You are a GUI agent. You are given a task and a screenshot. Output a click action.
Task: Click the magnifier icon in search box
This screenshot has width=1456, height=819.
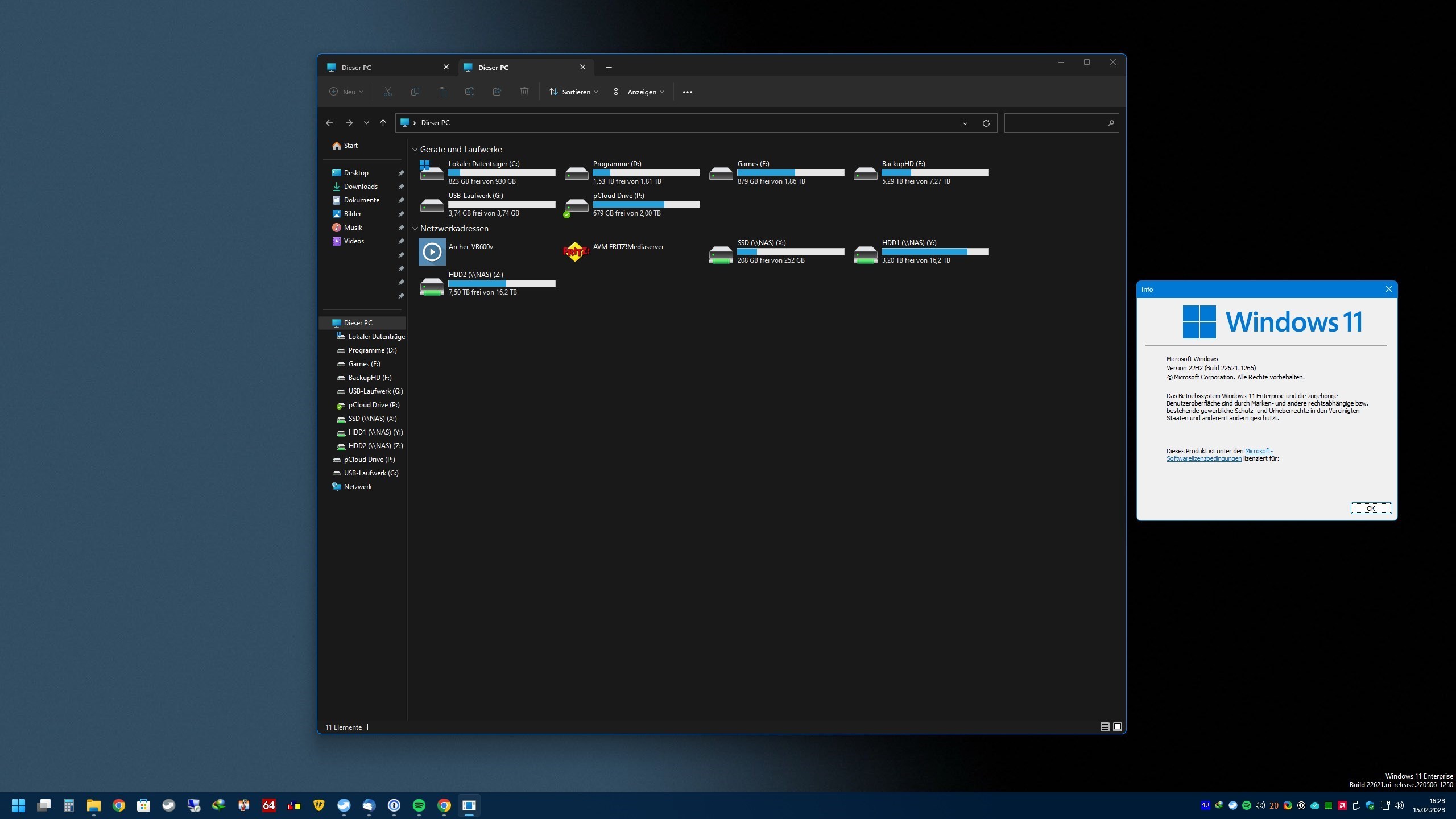(x=1110, y=123)
